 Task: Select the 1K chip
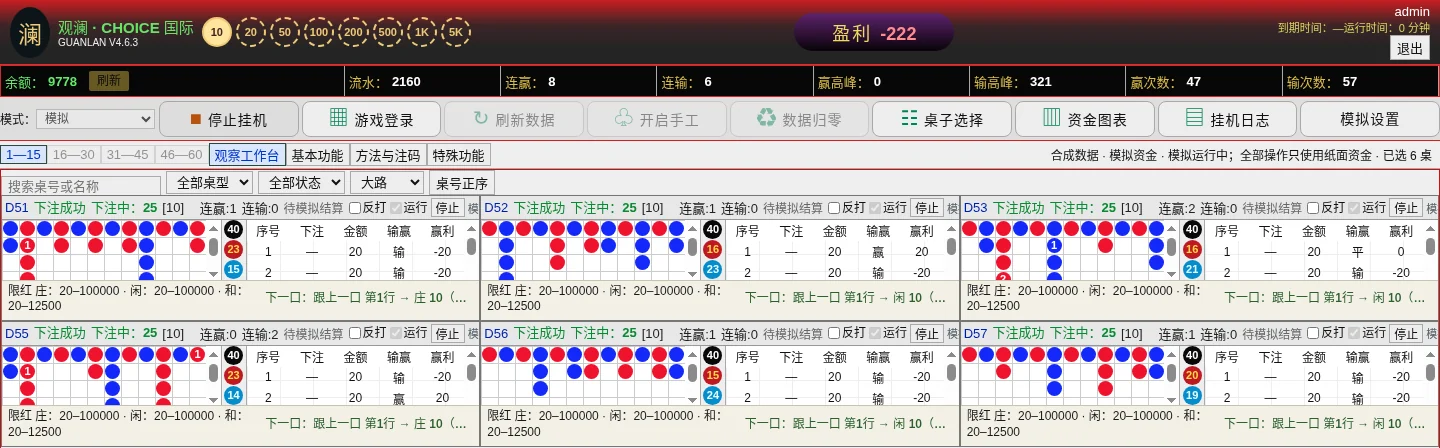[x=422, y=32]
